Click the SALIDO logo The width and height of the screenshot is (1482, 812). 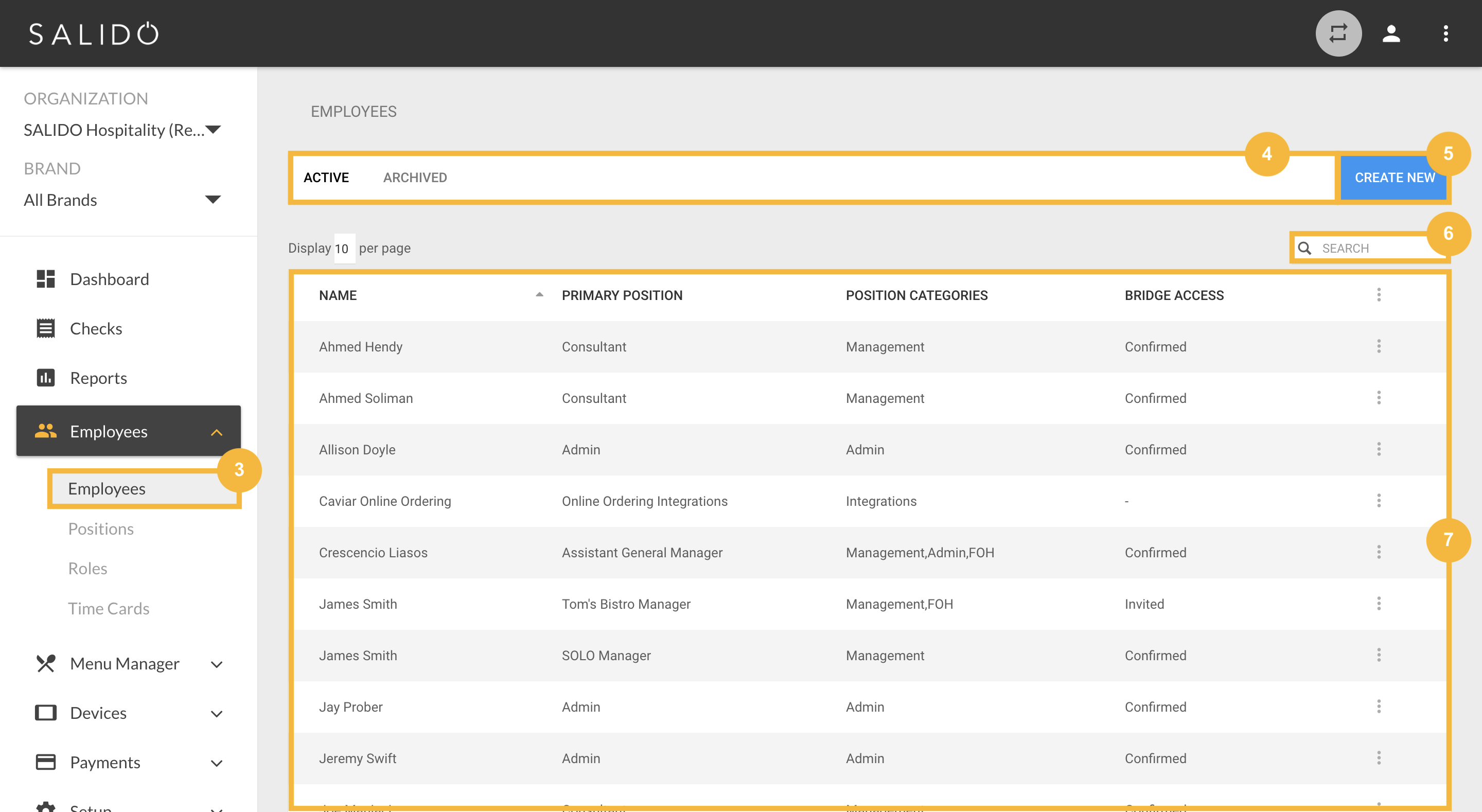[x=94, y=33]
